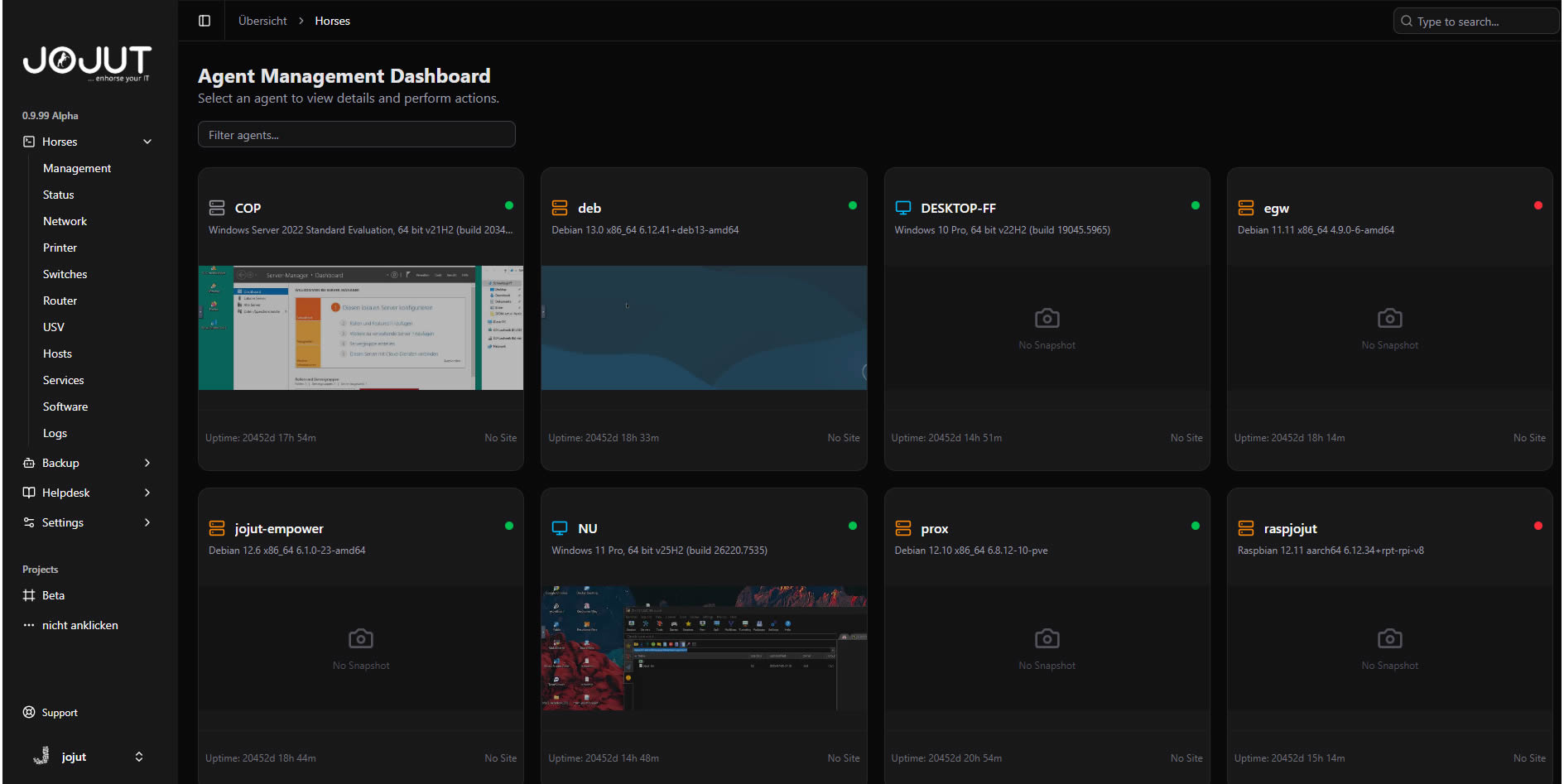The height and width of the screenshot is (784, 1564).
Task: Open the NU desktop snapshot thumbnail
Action: 704,648
